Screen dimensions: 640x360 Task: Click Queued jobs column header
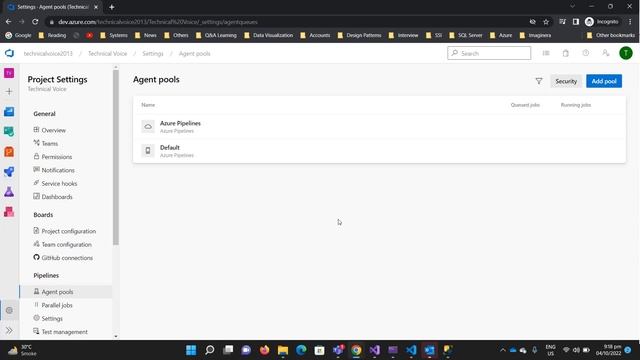(x=525, y=105)
